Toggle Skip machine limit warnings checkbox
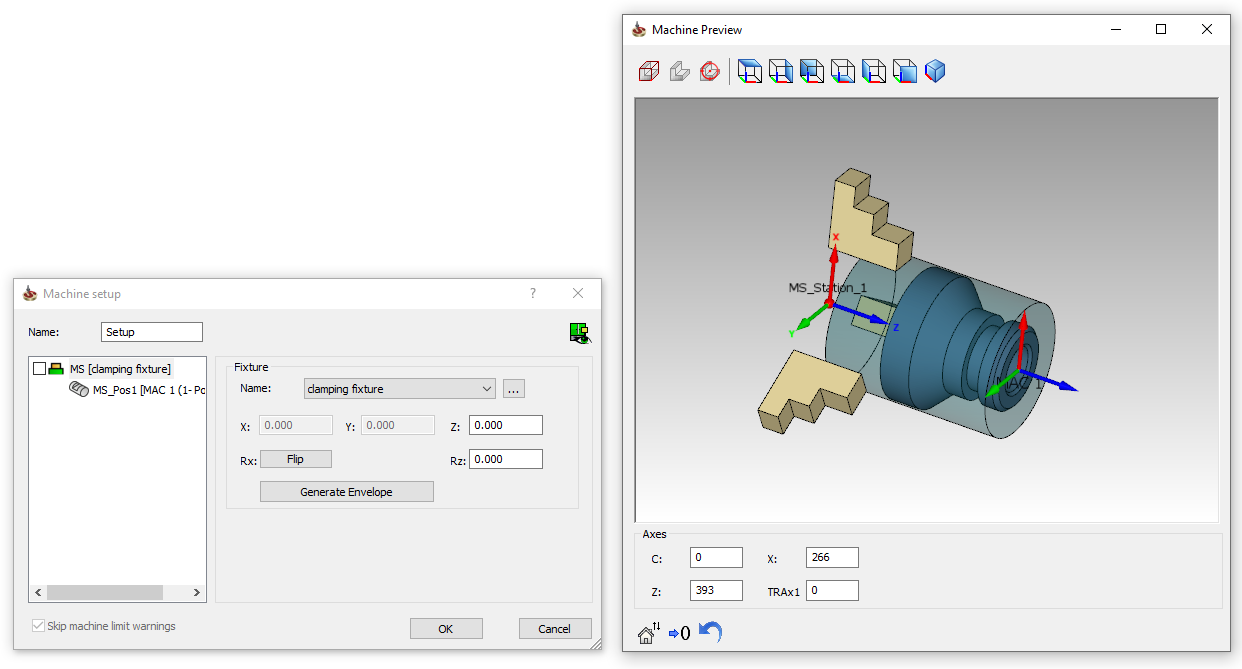This screenshot has width=1242, height=669. click(x=39, y=626)
